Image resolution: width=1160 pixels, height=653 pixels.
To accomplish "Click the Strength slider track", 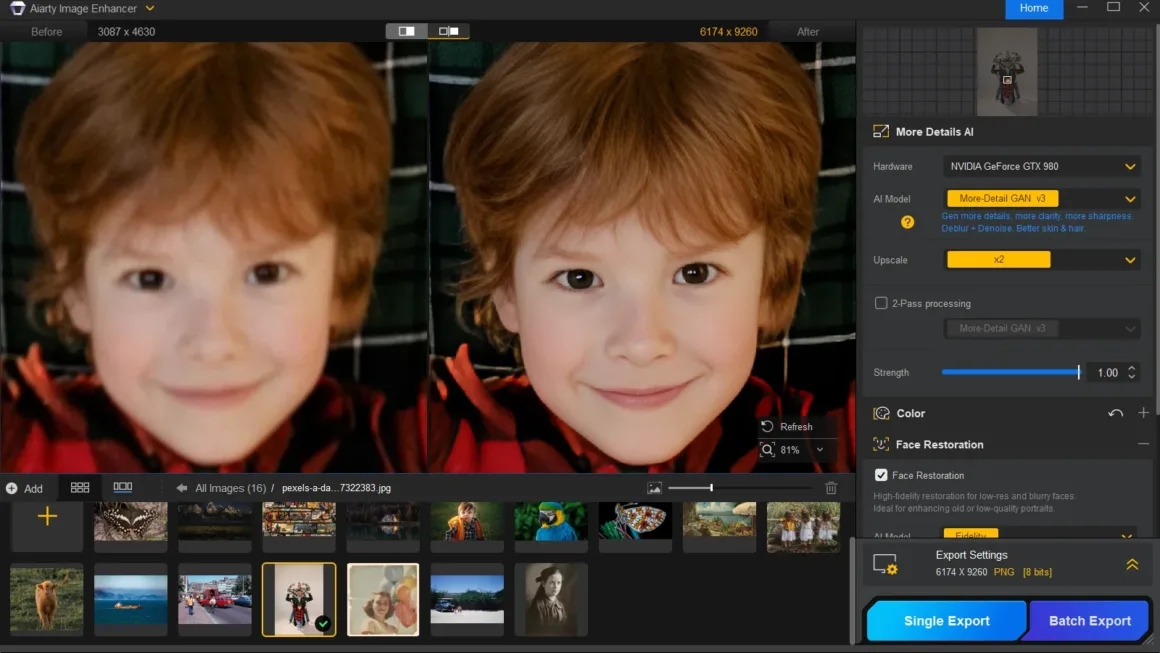I will click(x=1010, y=372).
